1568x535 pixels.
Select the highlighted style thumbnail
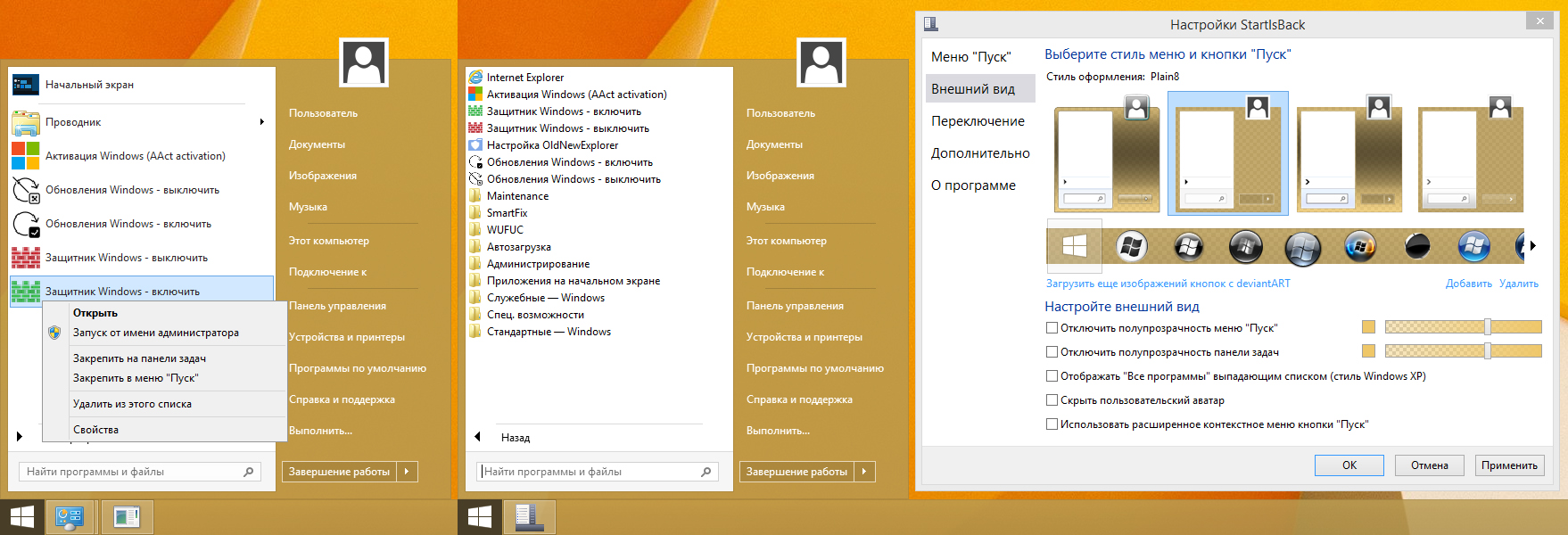tap(1228, 153)
